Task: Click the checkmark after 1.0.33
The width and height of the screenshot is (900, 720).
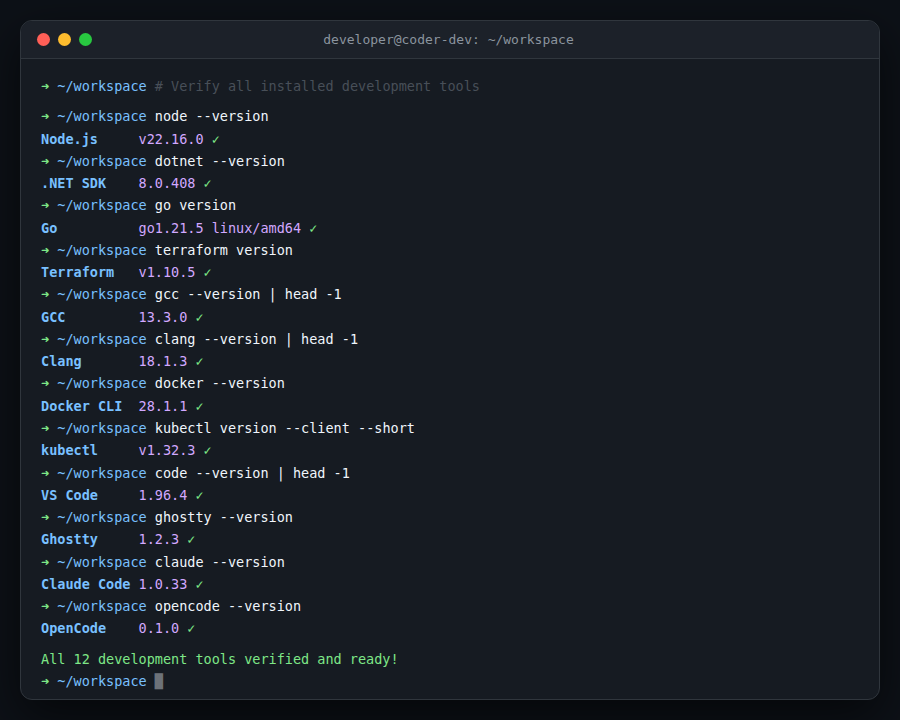Action: point(200,584)
